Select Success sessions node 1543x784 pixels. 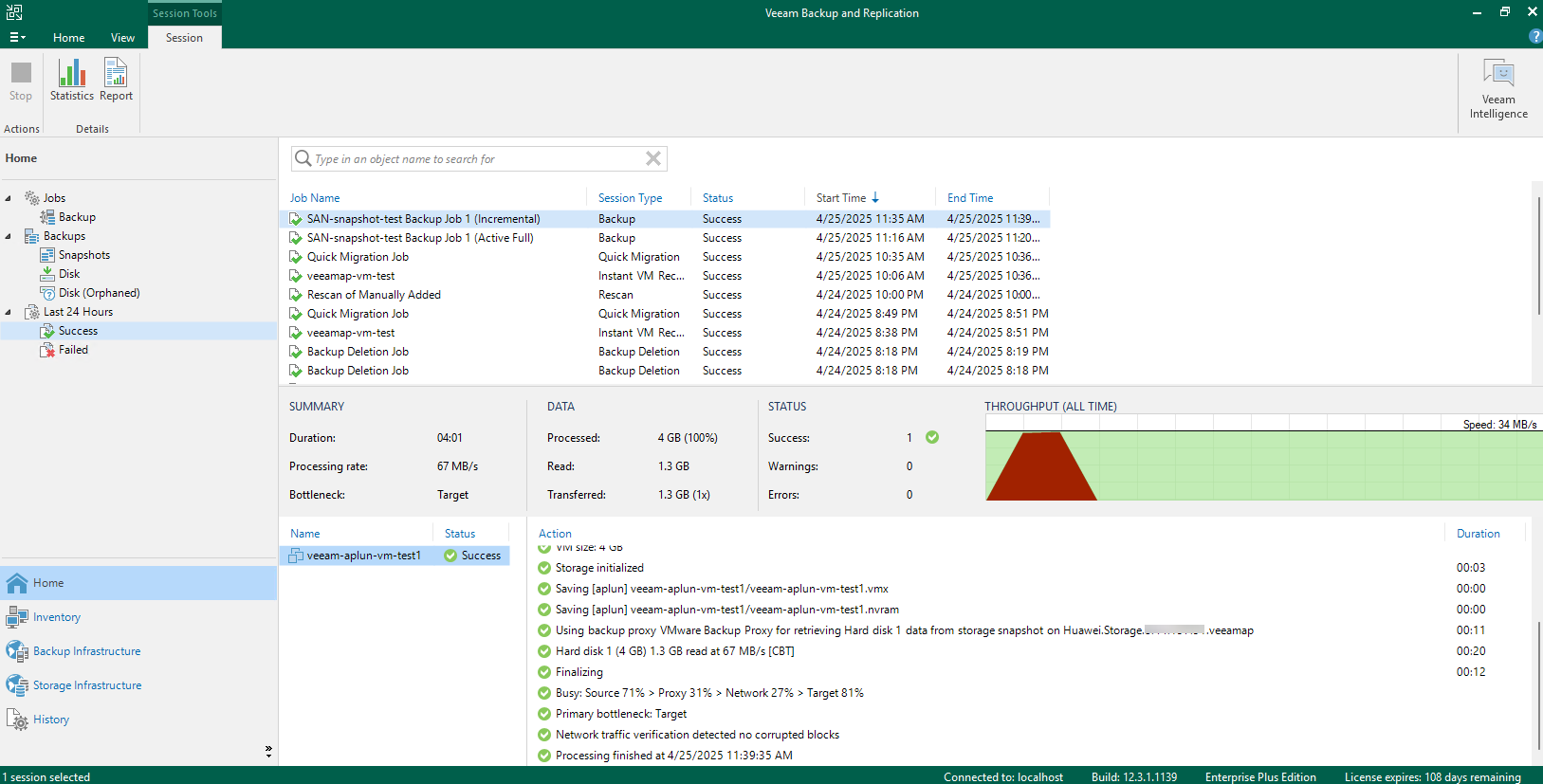pos(78,331)
